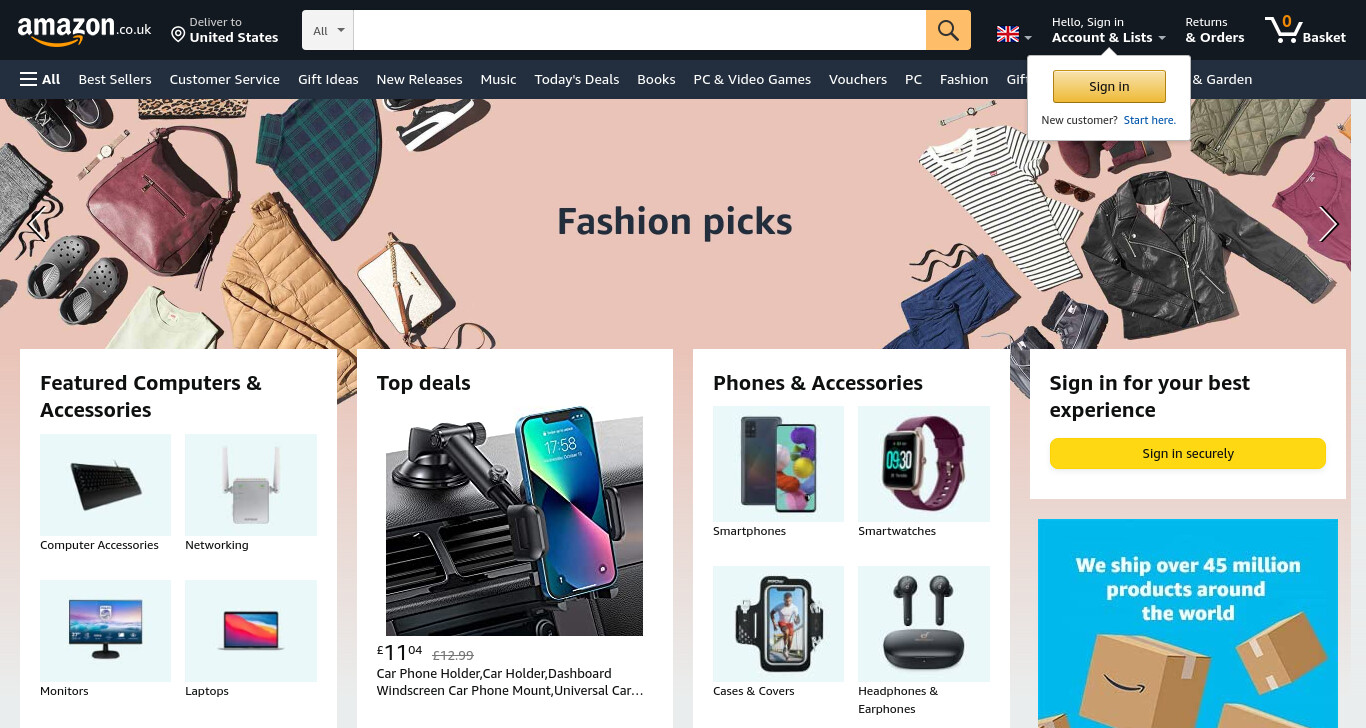Image resolution: width=1366 pixels, height=728 pixels.
Task: Open Today's Deals in navigation bar
Action: 577,79
